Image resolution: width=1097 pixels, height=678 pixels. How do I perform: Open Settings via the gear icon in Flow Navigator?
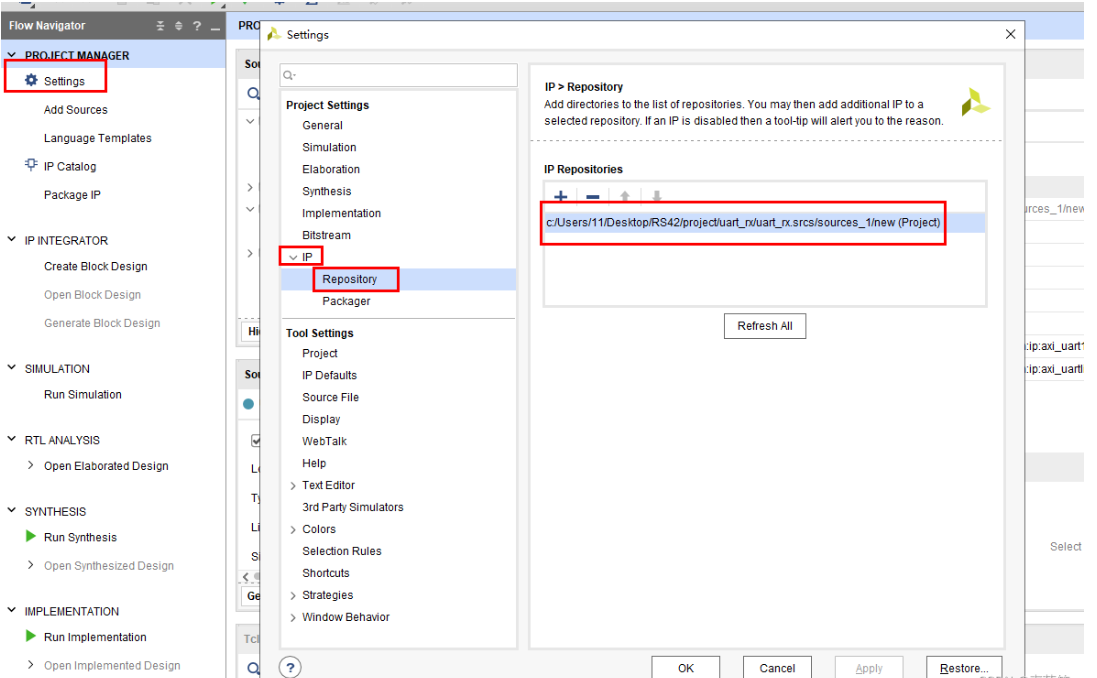tap(31, 80)
